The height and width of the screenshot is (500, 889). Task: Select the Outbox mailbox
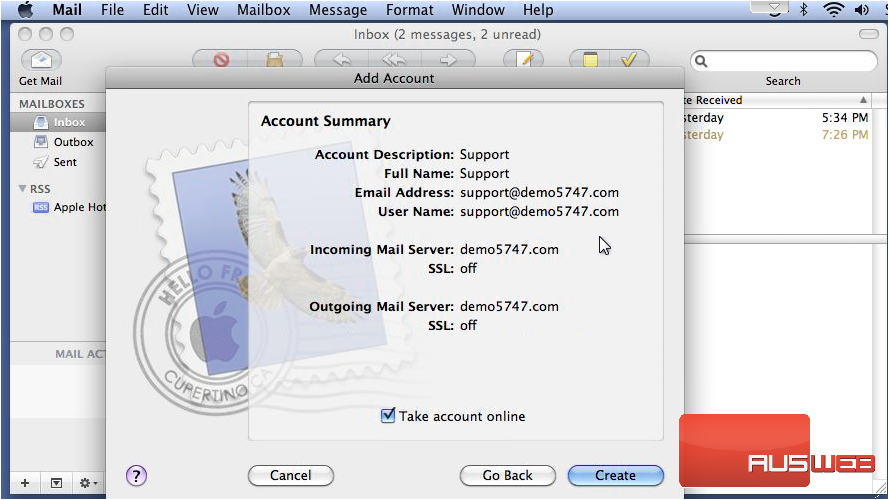(x=73, y=142)
